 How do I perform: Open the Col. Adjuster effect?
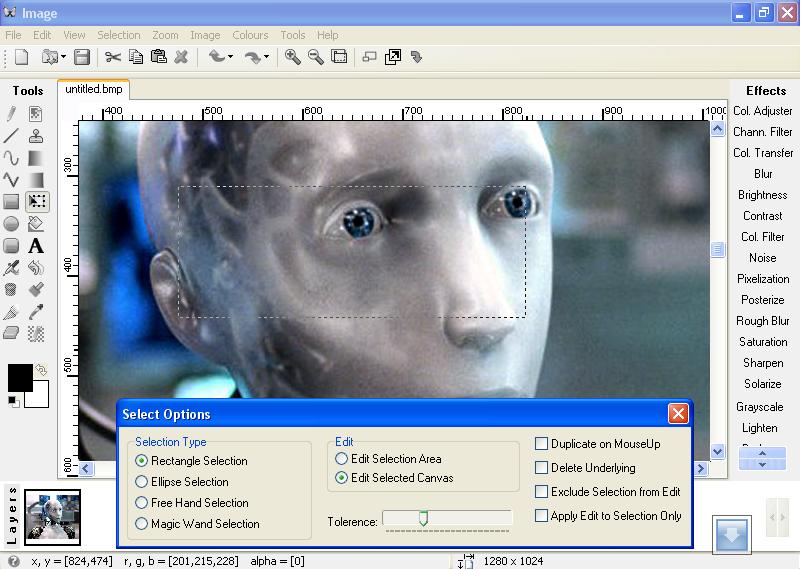point(763,111)
